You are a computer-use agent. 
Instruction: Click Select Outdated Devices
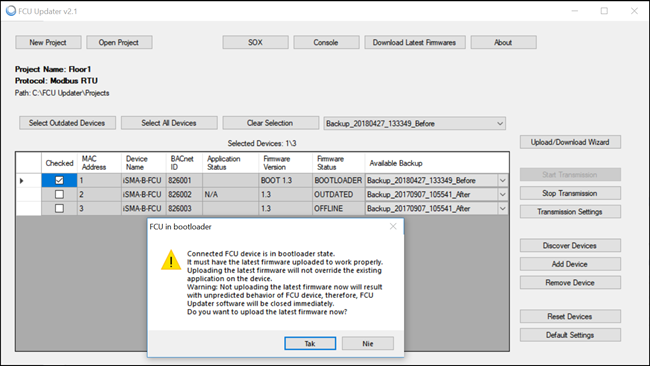coord(67,123)
